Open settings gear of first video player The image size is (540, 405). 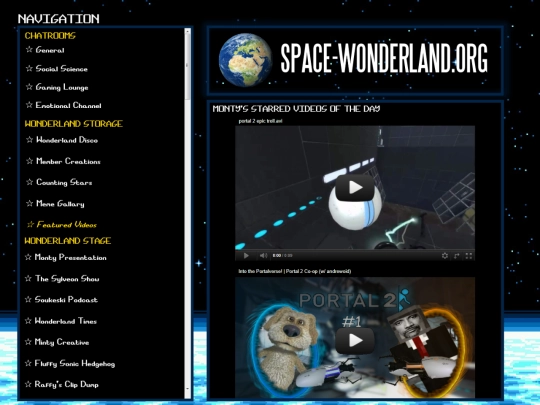445,256
